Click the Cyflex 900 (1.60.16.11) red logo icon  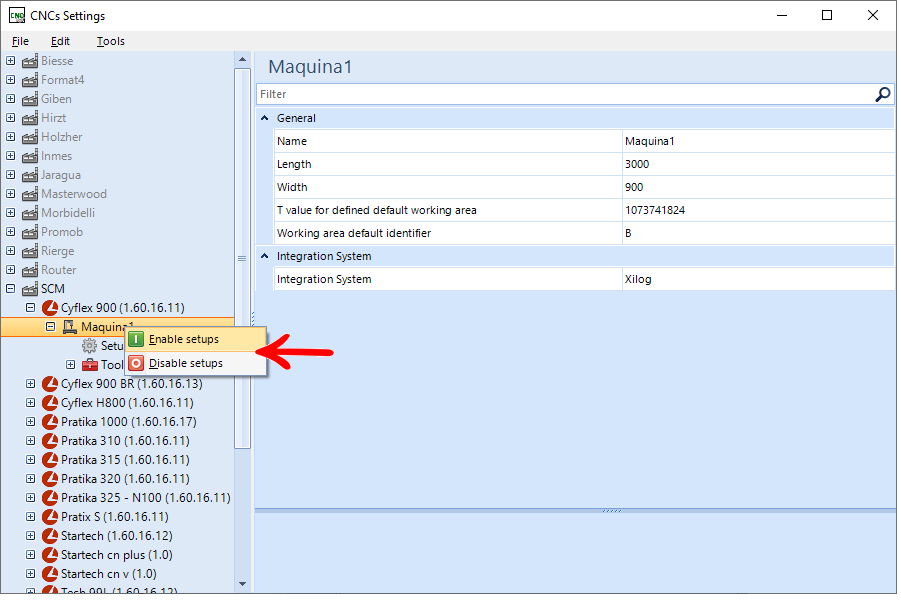pyautogui.click(x=50, y=307)
